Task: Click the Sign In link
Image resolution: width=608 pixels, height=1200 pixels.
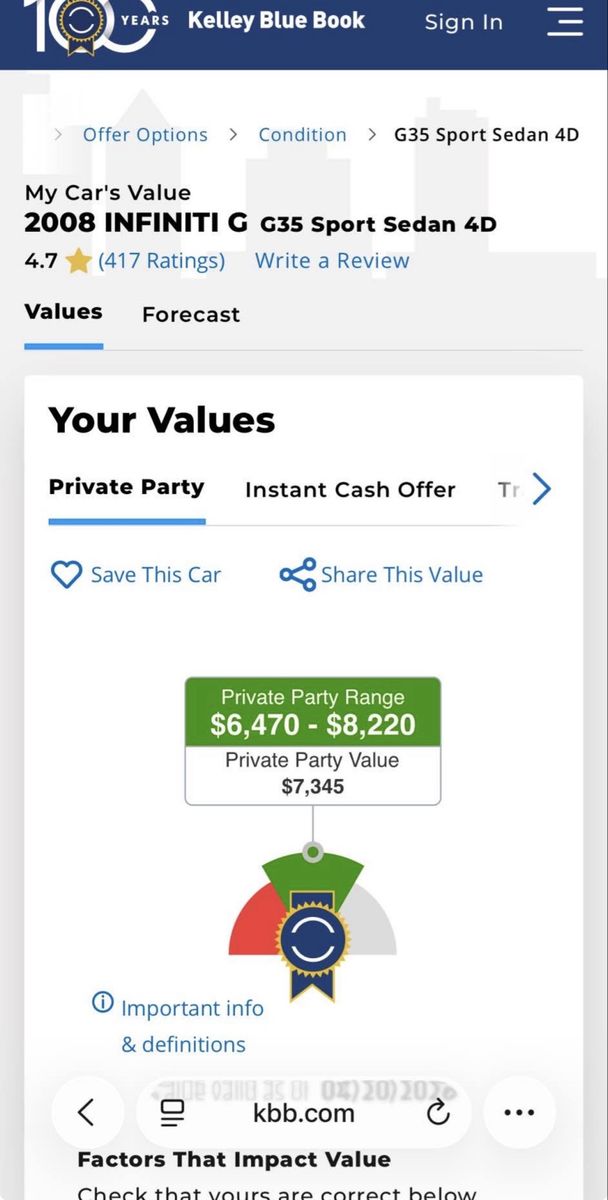Action: tap(464, 22)
